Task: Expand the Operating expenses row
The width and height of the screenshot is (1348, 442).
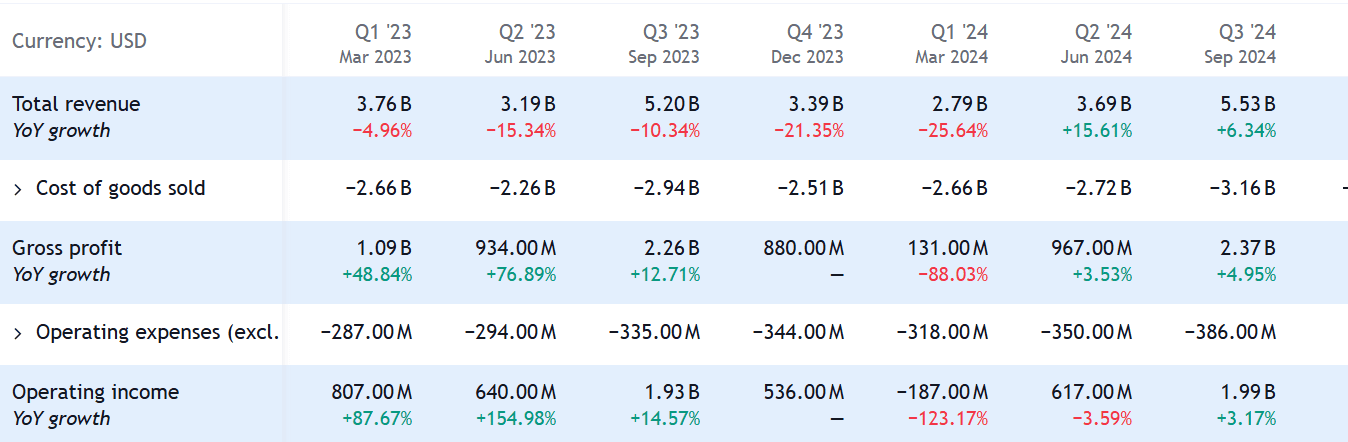Action: [x=18, y=333]
